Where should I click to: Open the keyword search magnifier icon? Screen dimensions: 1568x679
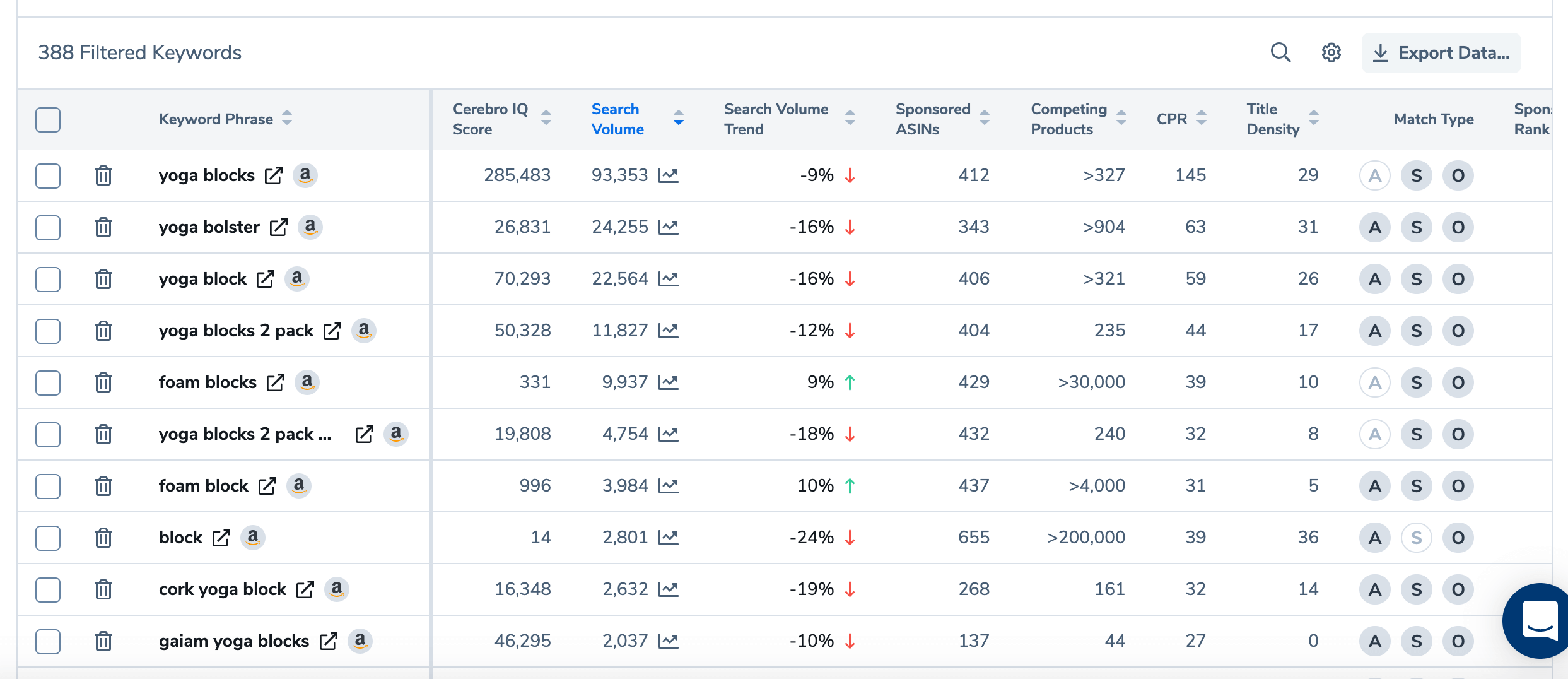[x=1280, y=52]
